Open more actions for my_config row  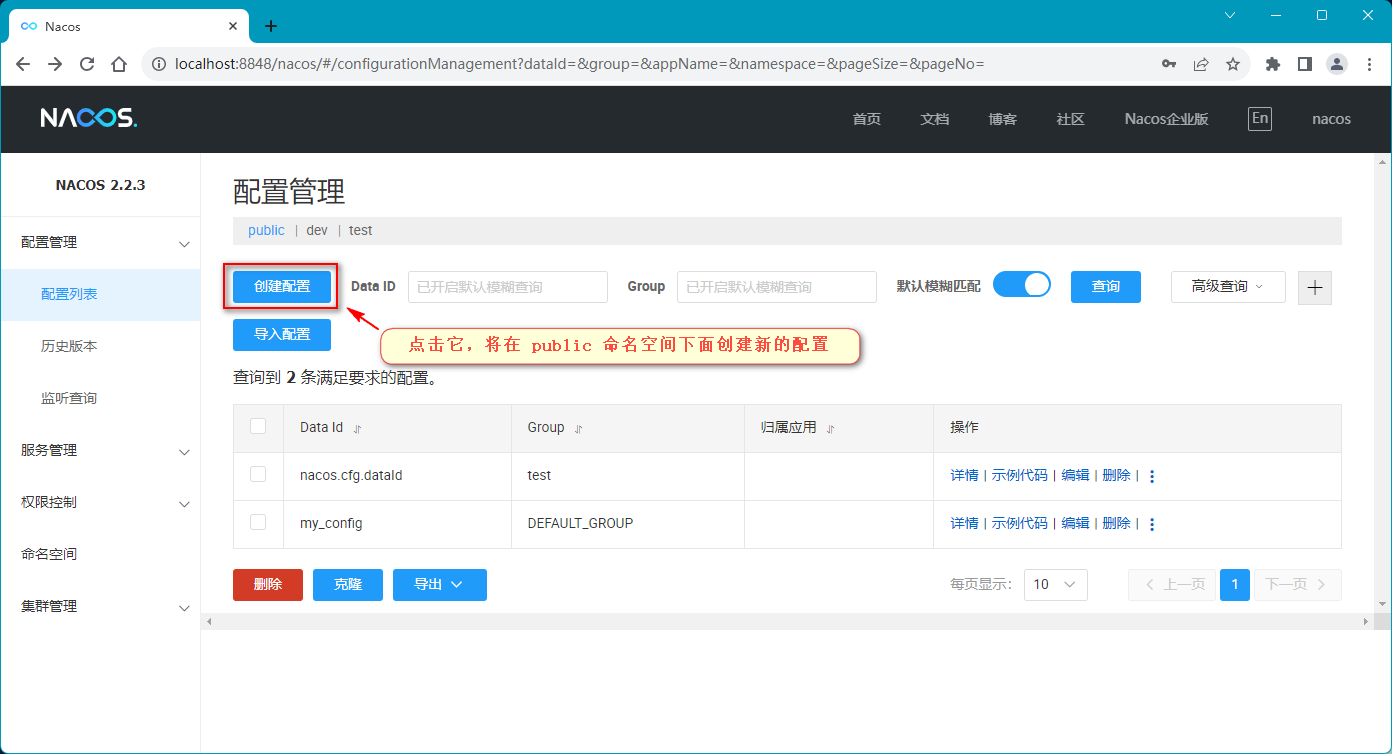(x=1152, y=524)
